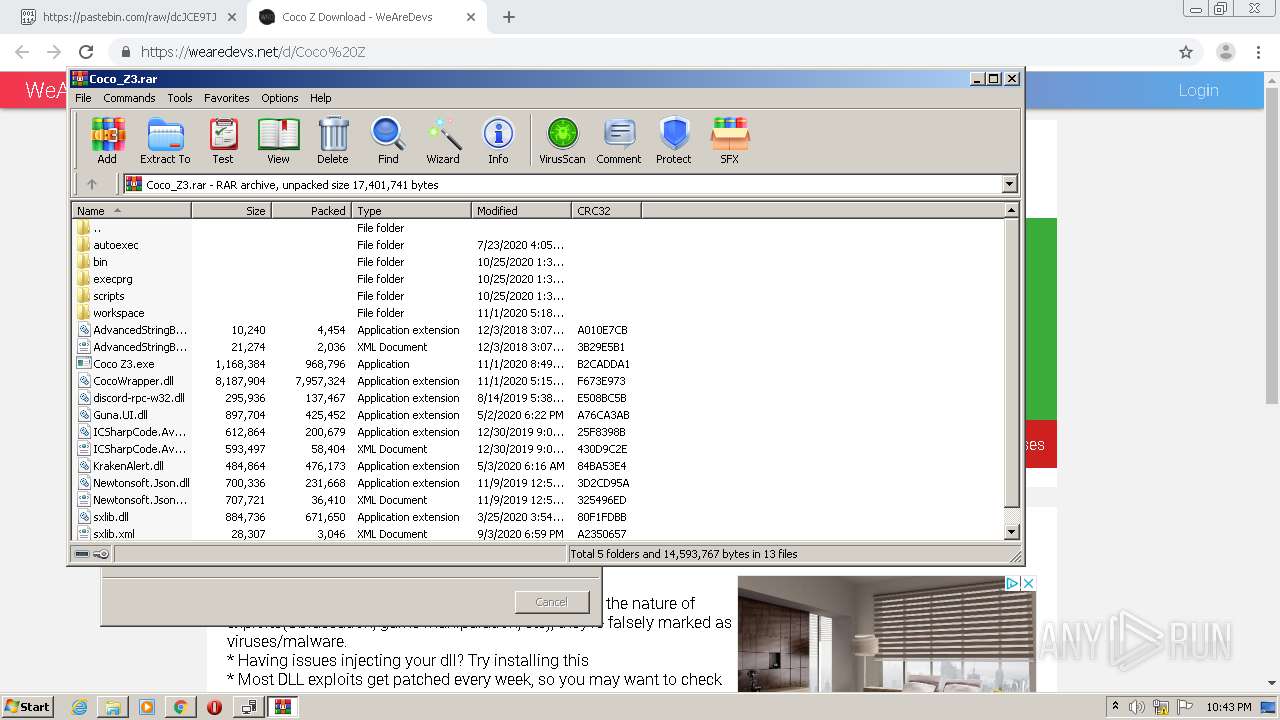Click the Login link on WeAreDevs

pos(1198,90)
